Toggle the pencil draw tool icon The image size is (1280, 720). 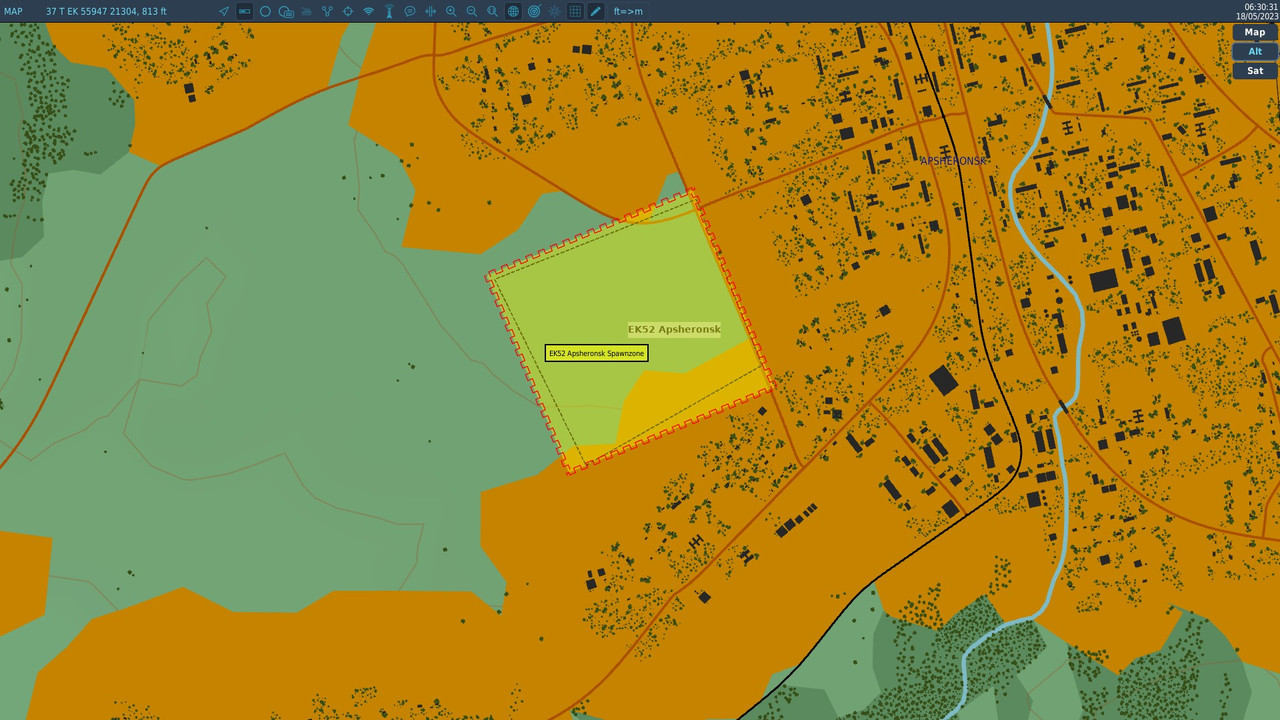tap(596, 11)
